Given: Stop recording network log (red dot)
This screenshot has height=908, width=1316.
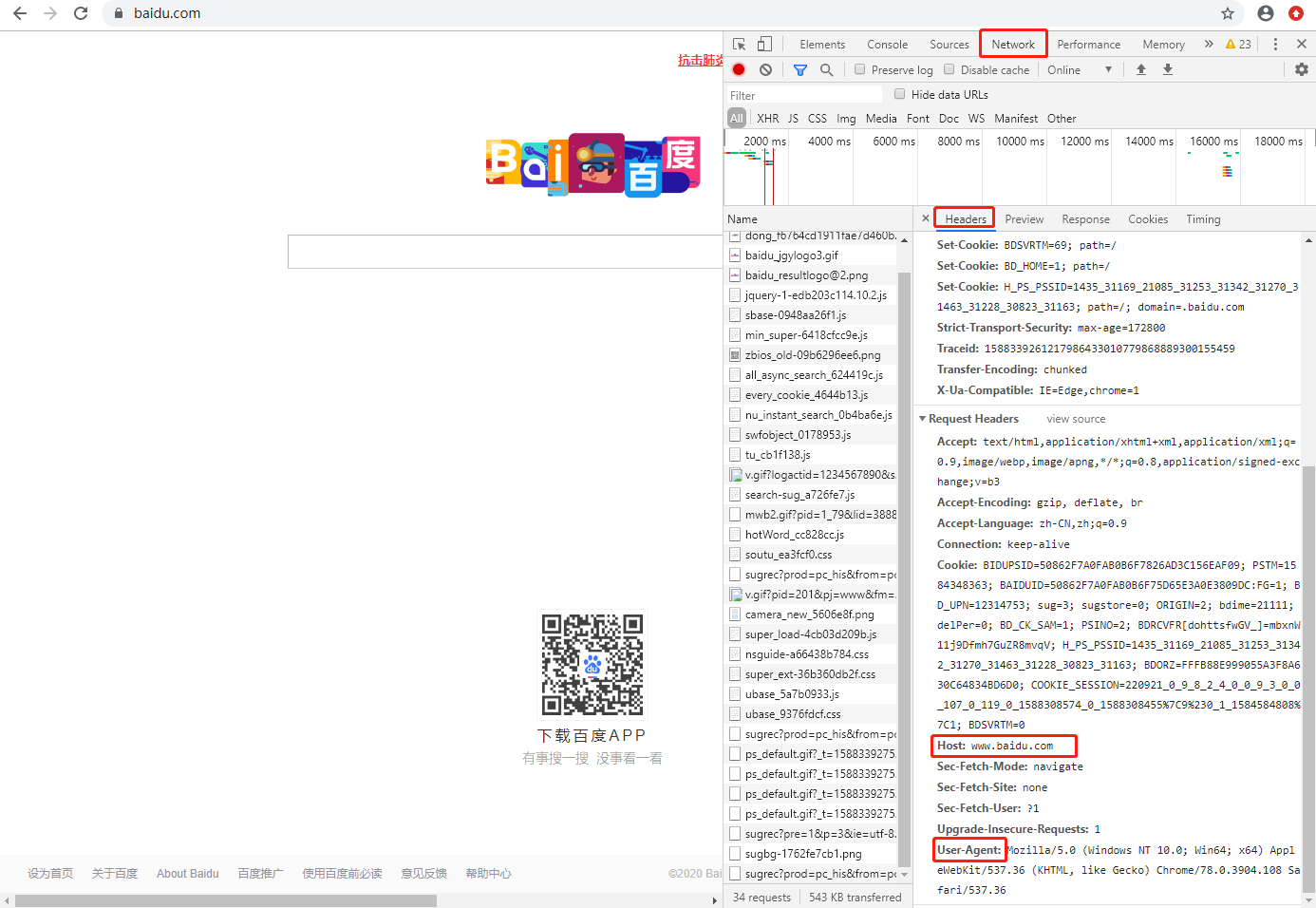Looking at the screenshot, I should [x=739, y=69].
